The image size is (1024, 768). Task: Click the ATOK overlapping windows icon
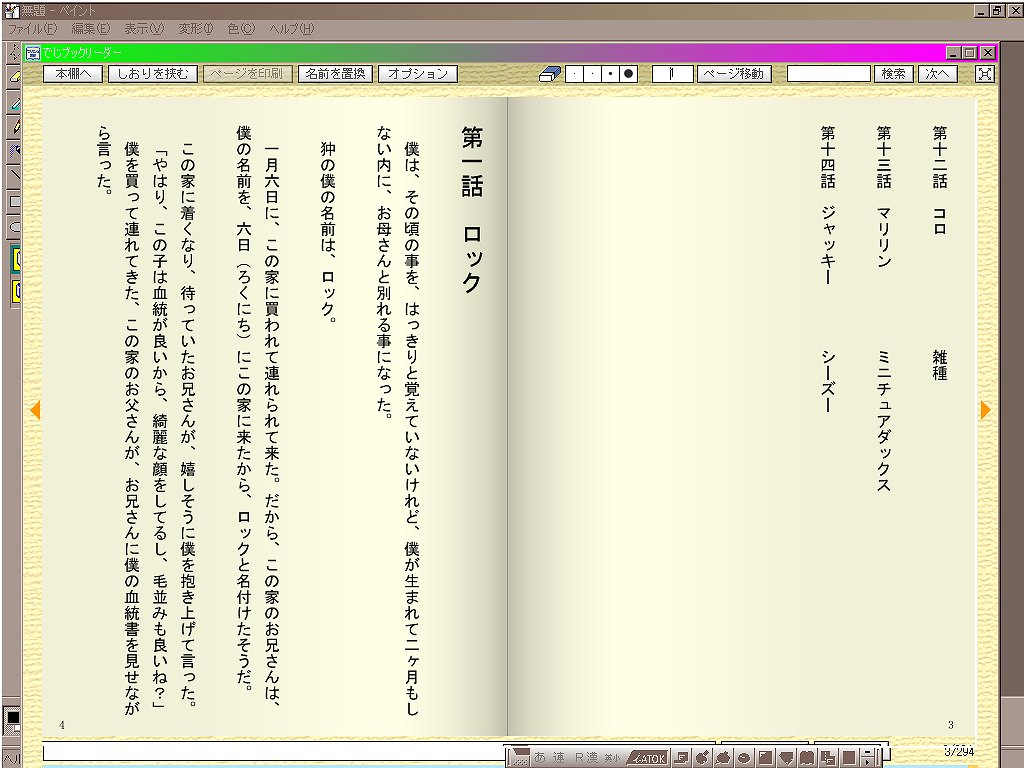pos(828,758)
